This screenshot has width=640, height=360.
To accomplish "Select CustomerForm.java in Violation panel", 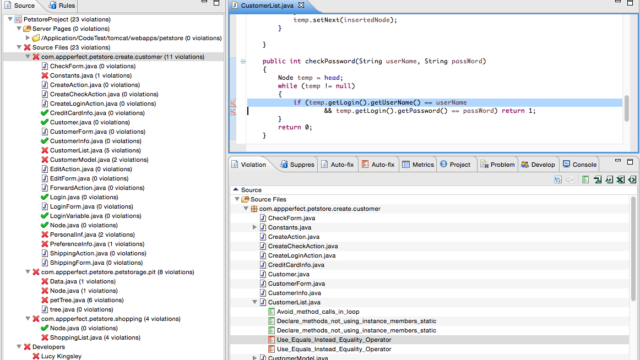I will (296, 284).
